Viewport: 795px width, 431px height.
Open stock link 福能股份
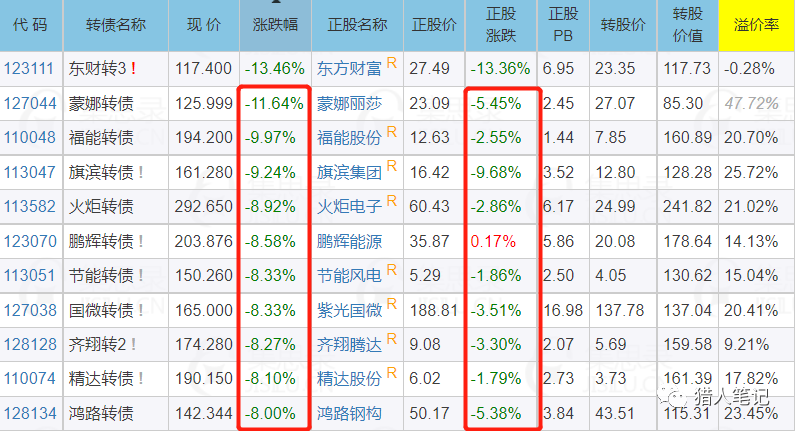(349, 137)
